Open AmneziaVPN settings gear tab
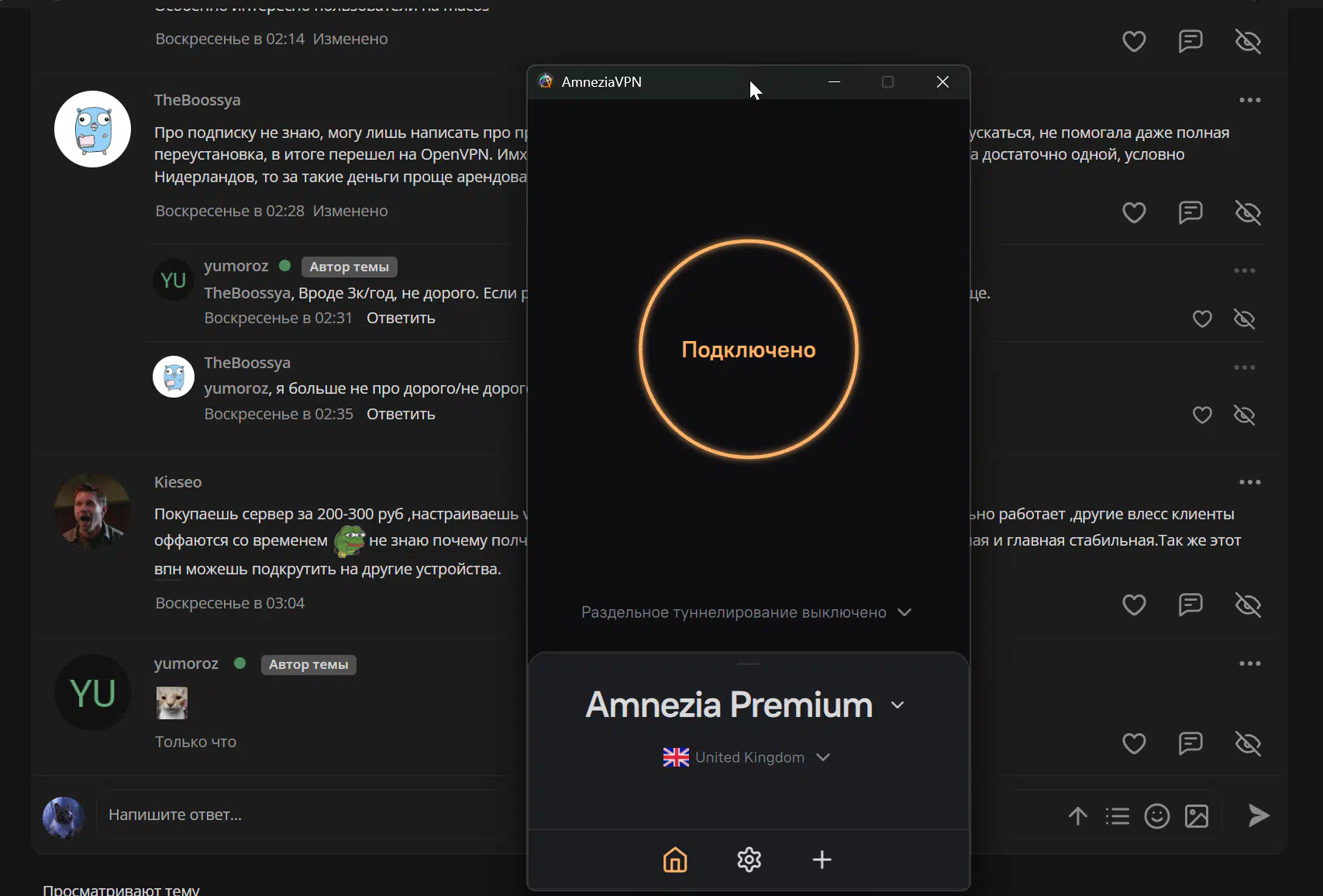This screenshot has height=896, width=1323. [749, 859]
